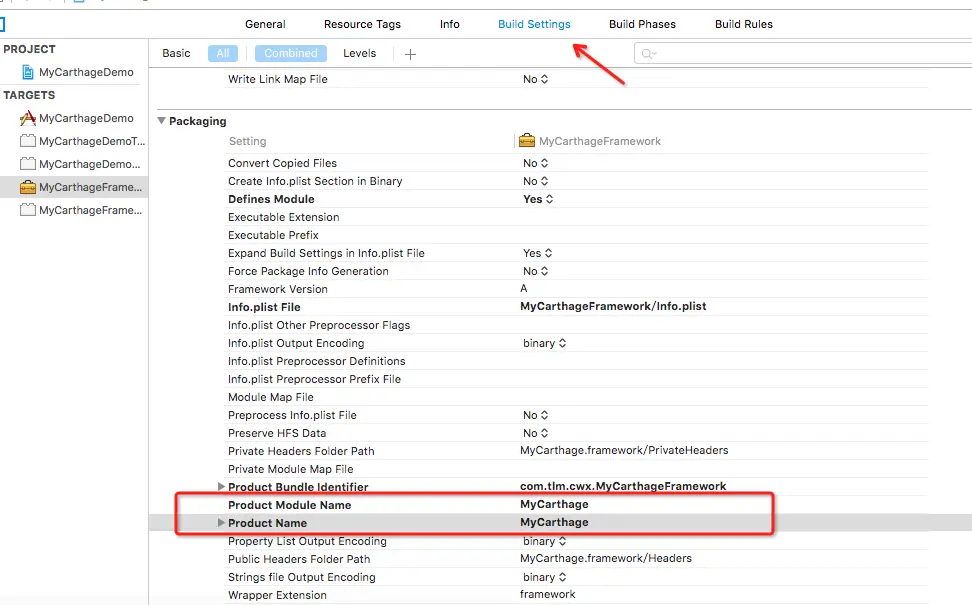Image resolution: width=972 pixels, height=605 pixels.
Task: Open the Build Rules tab
Action: pos(743,24)
